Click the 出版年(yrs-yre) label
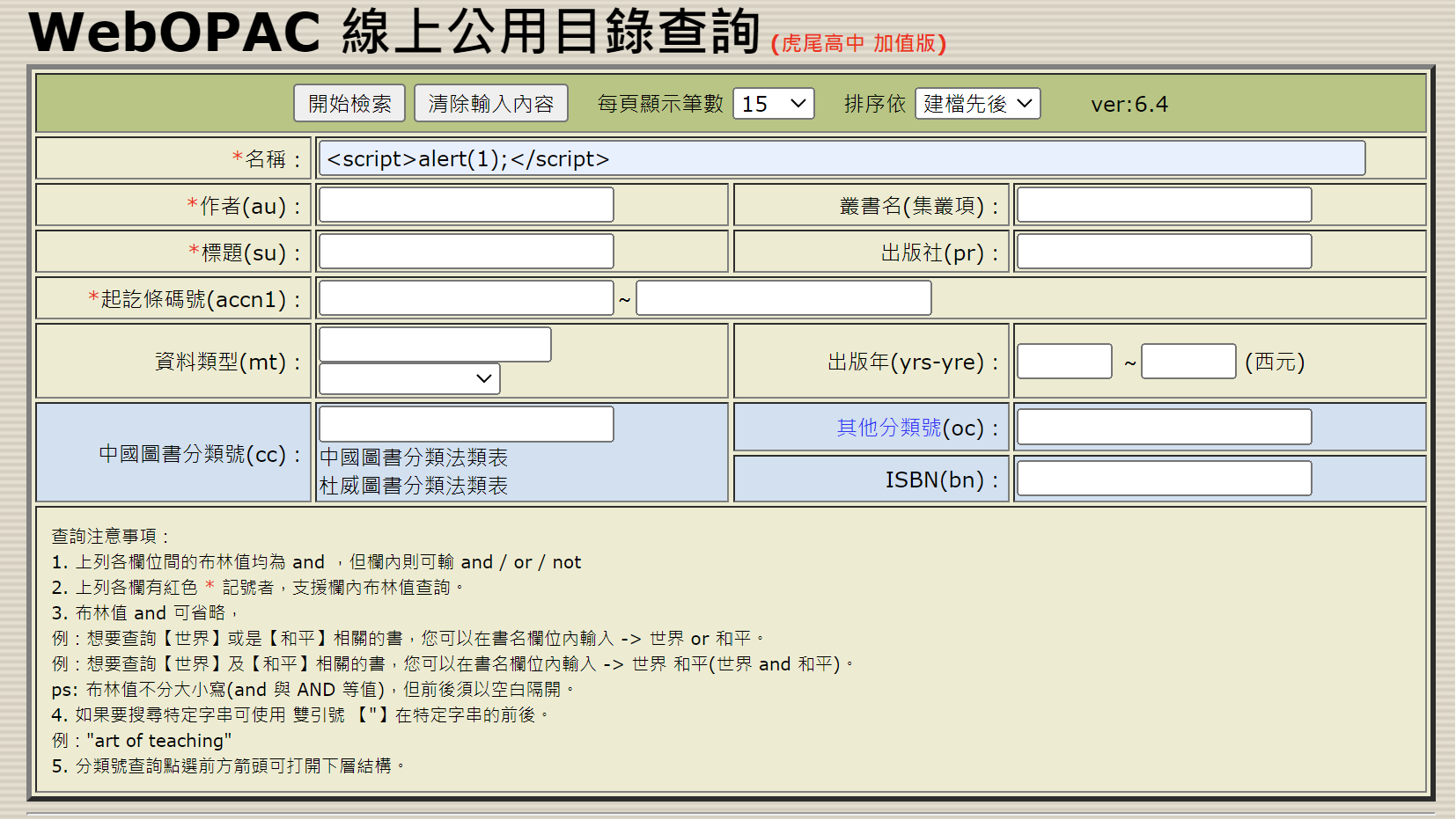 coord(914,362)
